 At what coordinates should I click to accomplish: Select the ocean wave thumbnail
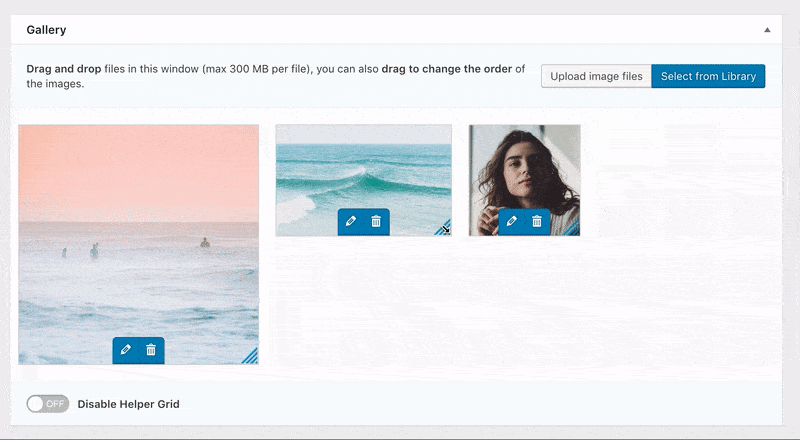pyautogui.click(x=363, y=165)
